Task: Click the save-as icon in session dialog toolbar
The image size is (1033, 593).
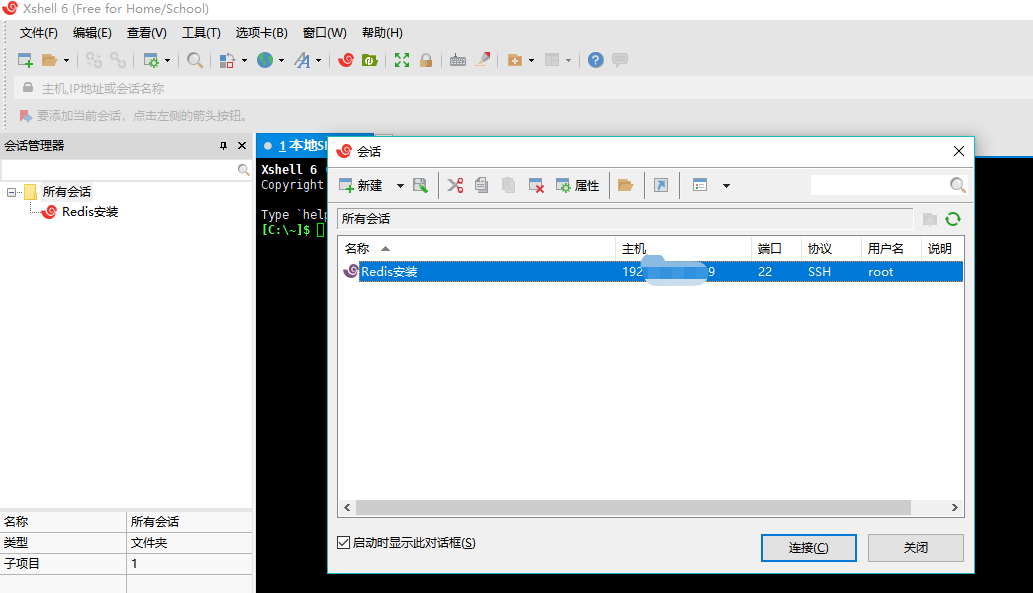Action: coord(420,185)
